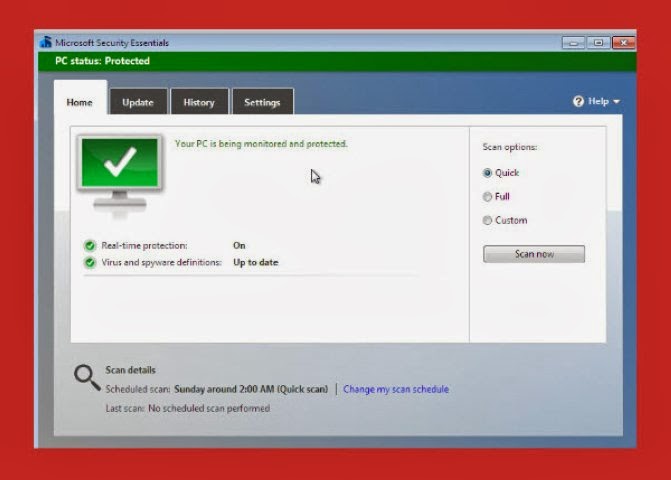Click the 'Up to date' definitions value
Viewport: 671px width, 480px height.
pyautogui.click(x=255, y=262)
